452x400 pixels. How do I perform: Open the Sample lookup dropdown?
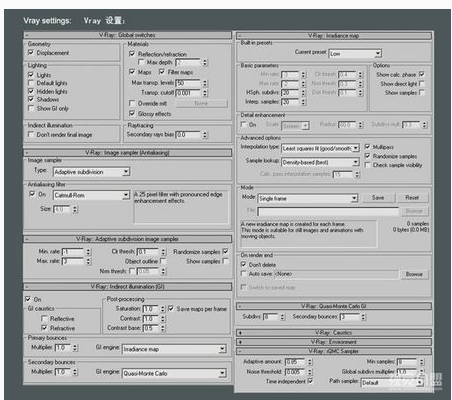[x=320, y=162]
